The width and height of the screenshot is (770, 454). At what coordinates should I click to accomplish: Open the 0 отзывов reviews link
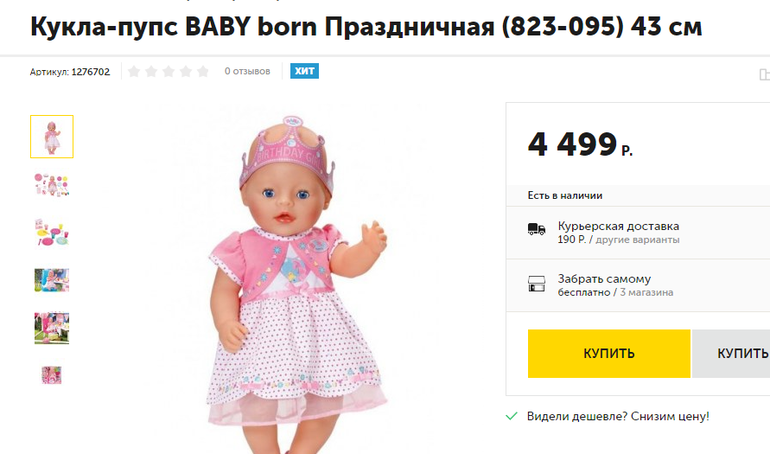click(248, 71)
